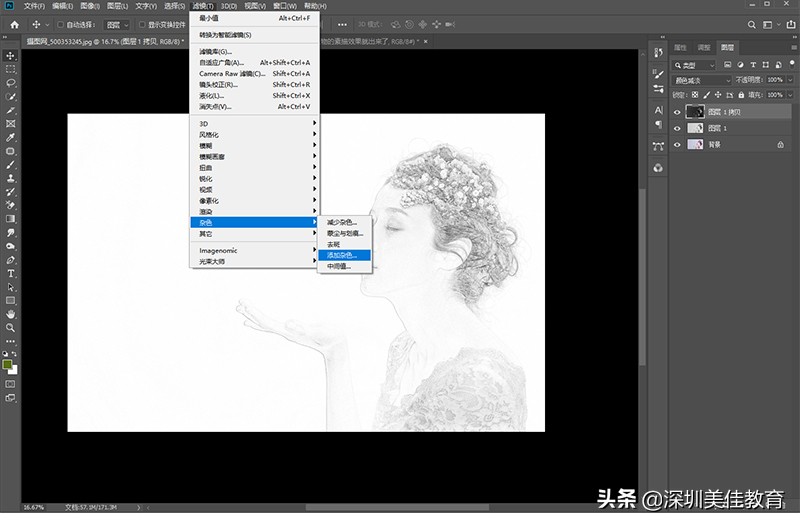Expand the 光束大师 filter submenu
This screenshot has height=525, width=800.
click(254, 262)
